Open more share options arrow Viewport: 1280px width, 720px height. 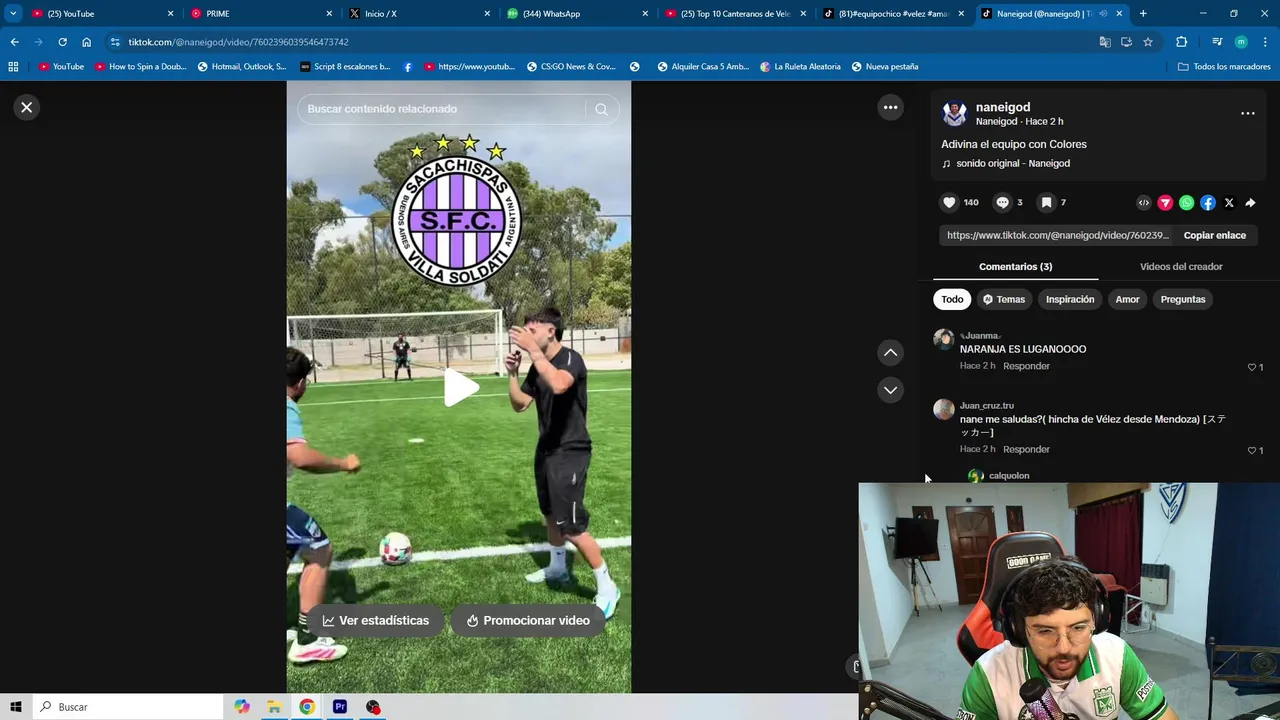[1250, 203]
